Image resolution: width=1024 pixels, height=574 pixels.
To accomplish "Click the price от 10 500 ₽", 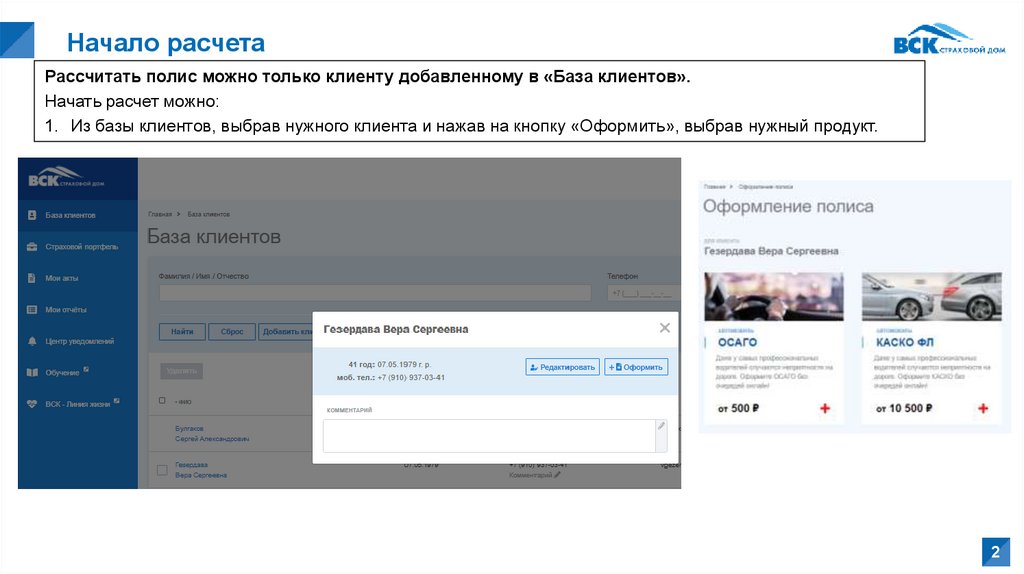I will pyautogui.click(x=904, y=408).
